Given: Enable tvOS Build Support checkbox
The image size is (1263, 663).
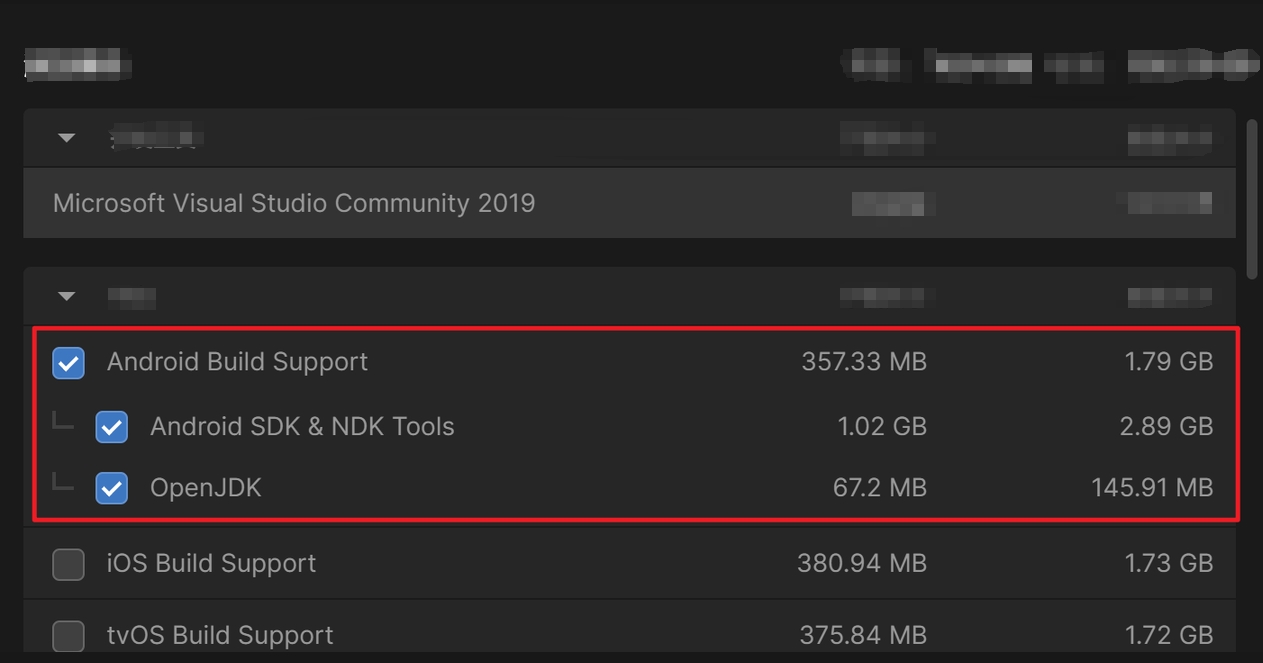Looking at the screenshot, I should 68,636.
